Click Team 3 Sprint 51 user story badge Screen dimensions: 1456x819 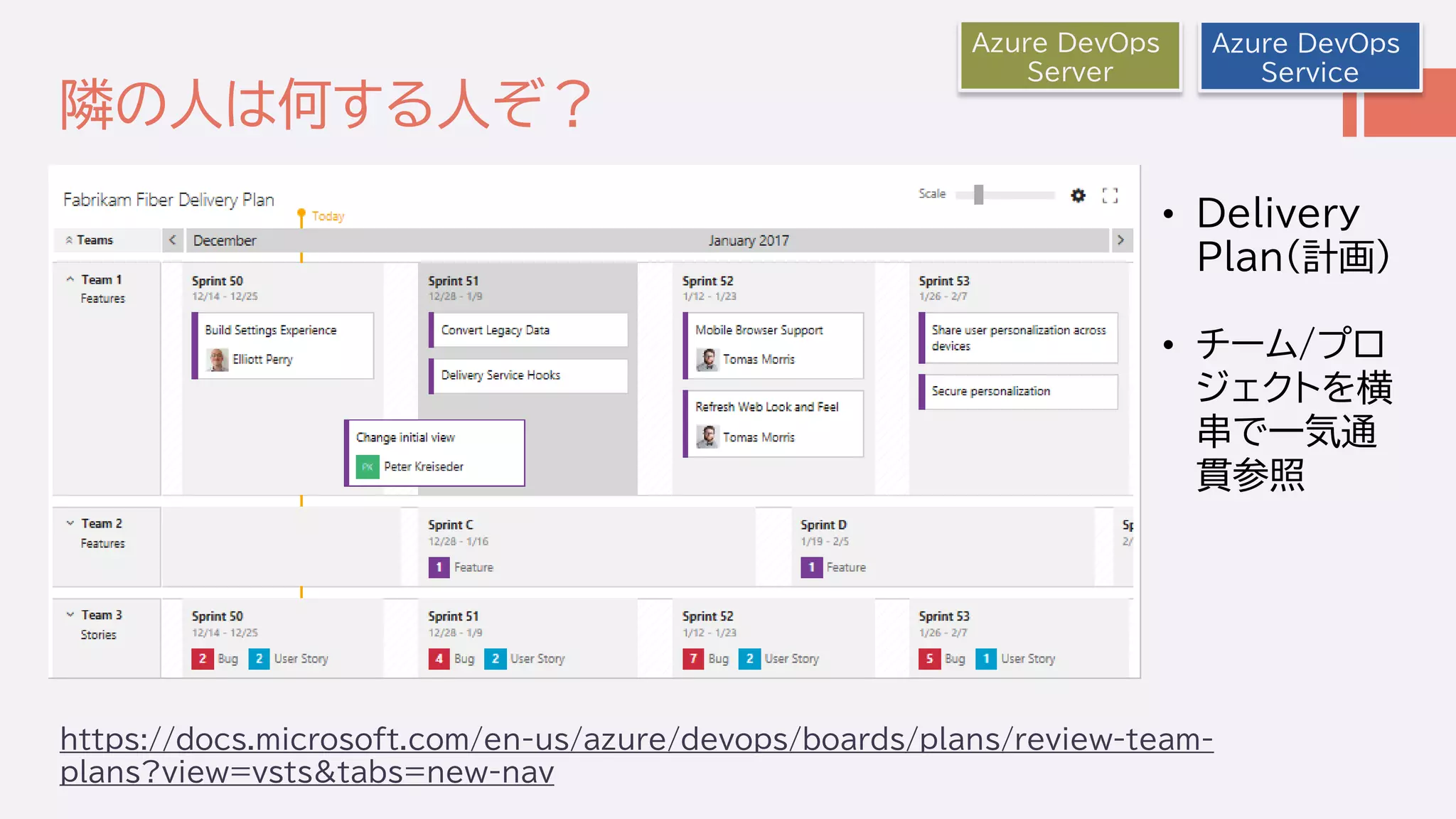click(x=496, y=659)
